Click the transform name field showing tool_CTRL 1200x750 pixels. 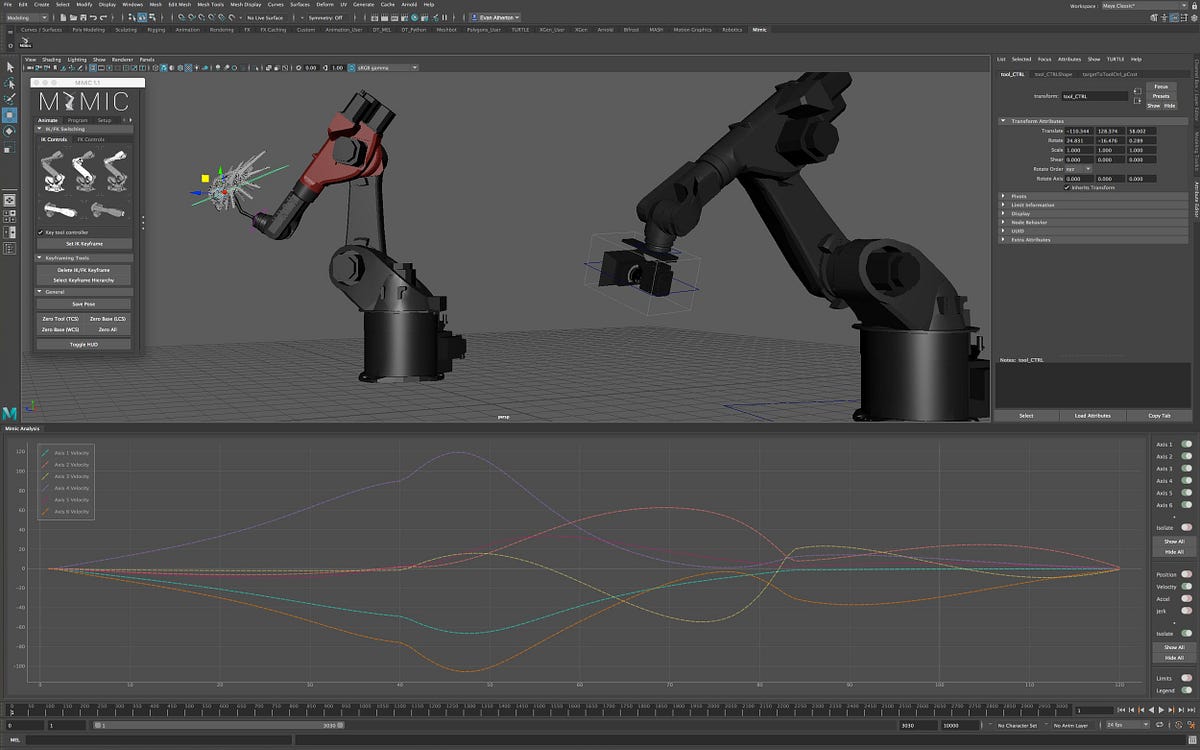pos(1094,96)
